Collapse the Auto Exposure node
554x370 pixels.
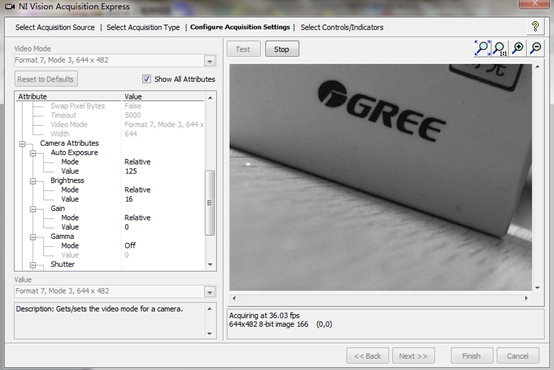(33, 153)
